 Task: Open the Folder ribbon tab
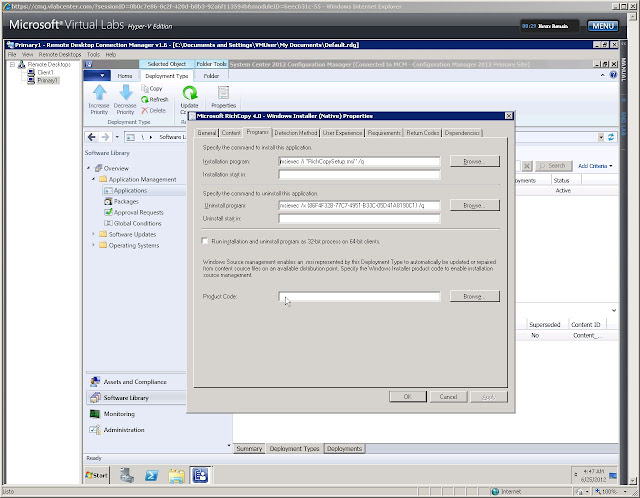pos(211,76)
